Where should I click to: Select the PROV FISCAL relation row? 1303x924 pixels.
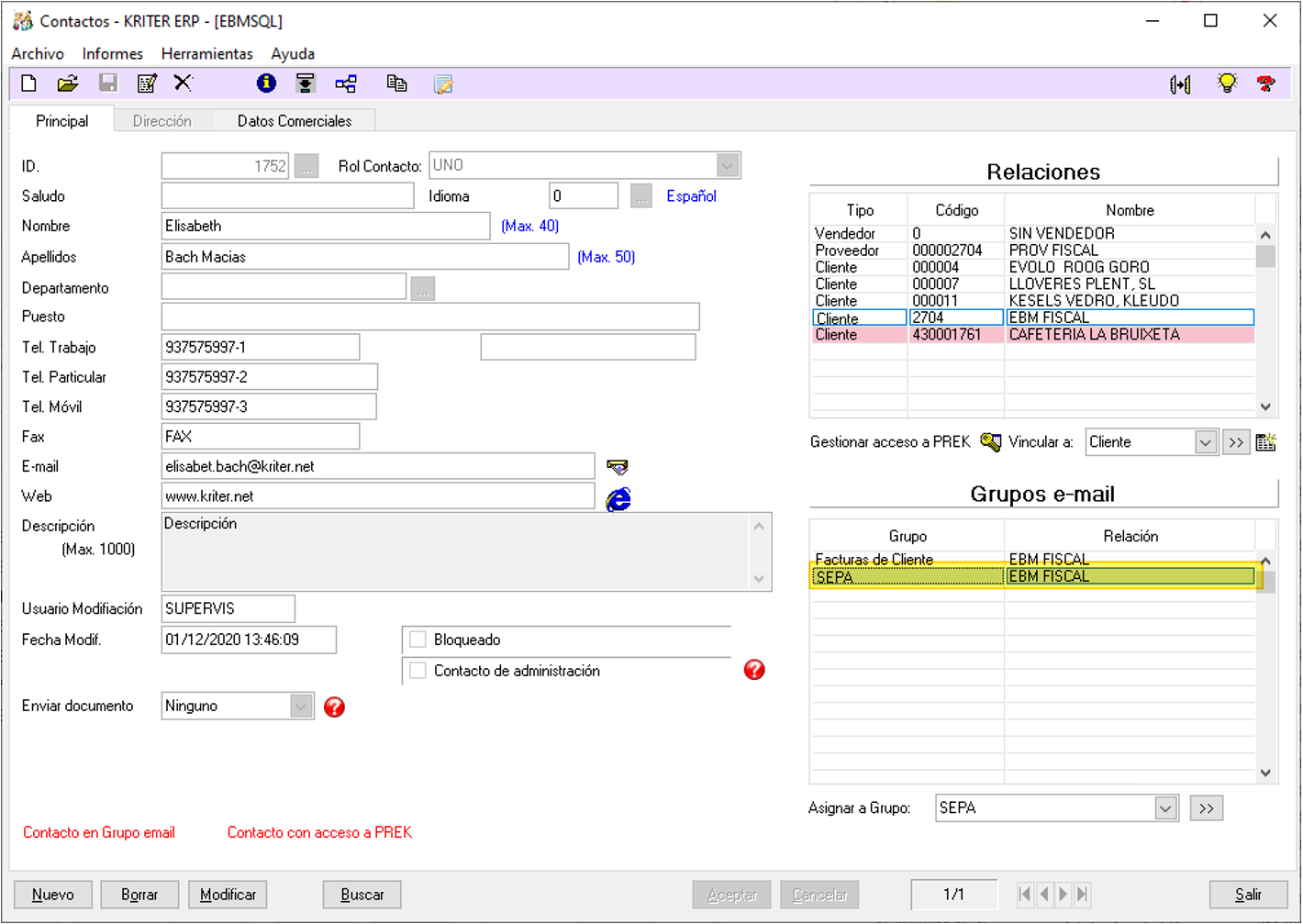[x=1033, y=250]
